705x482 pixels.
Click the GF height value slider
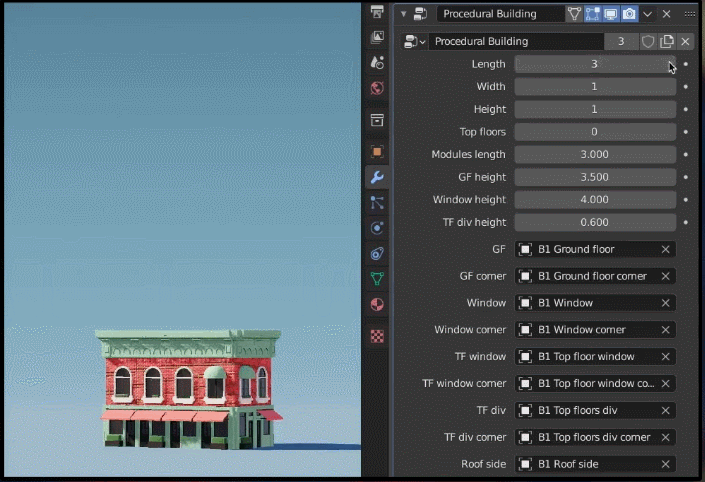click(x=595, y=177)
